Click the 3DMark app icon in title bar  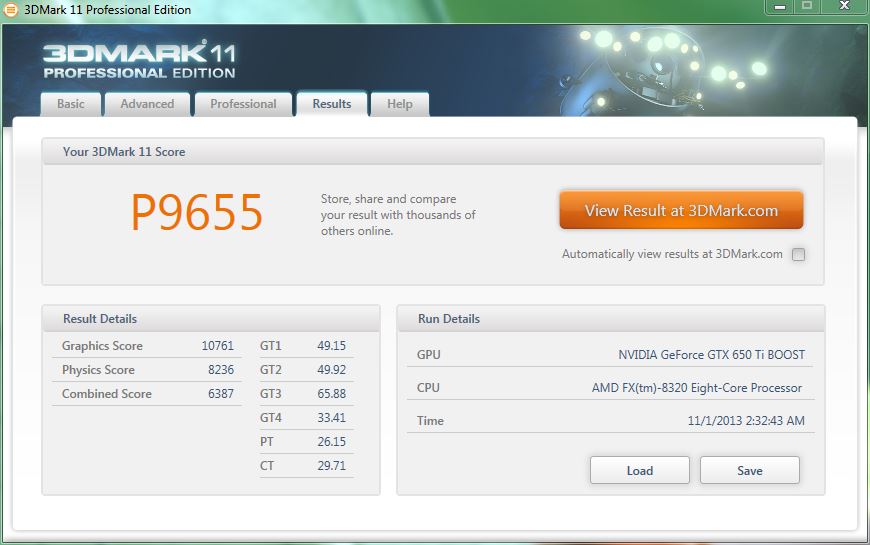pyautogui.click(x=10, y=9)
